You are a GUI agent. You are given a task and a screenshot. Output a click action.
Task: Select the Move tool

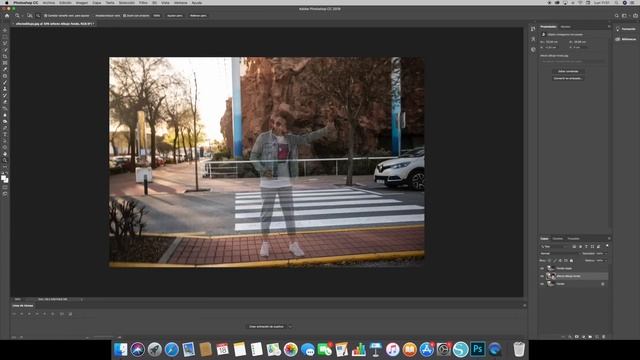[5, 30]
